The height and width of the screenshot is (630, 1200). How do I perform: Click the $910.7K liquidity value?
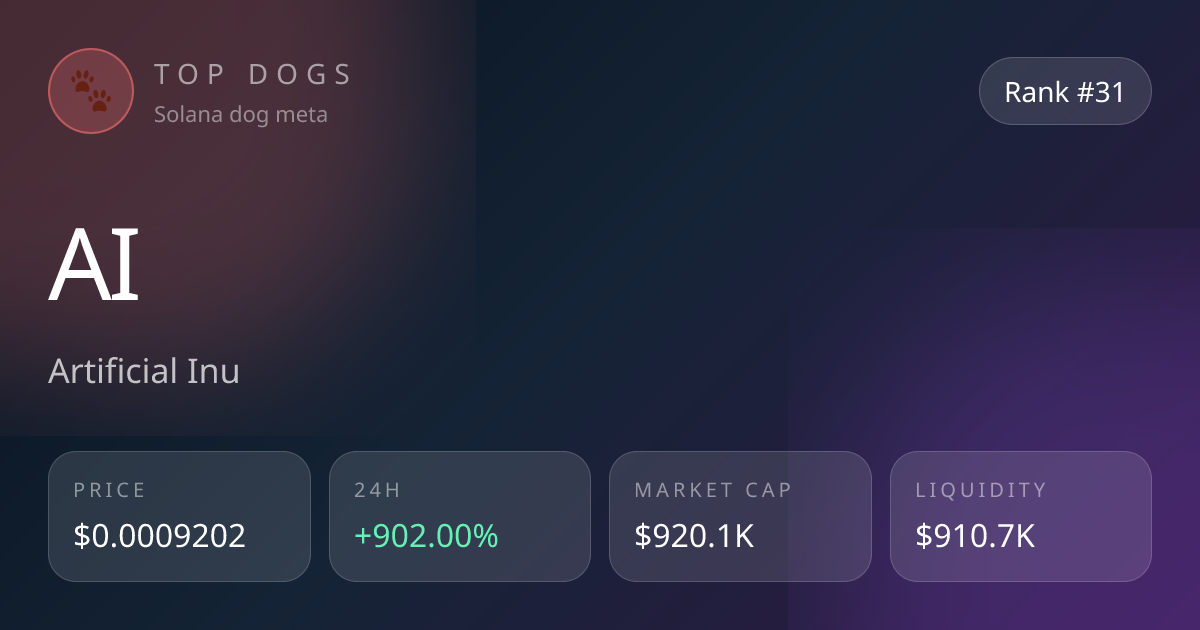975,537
